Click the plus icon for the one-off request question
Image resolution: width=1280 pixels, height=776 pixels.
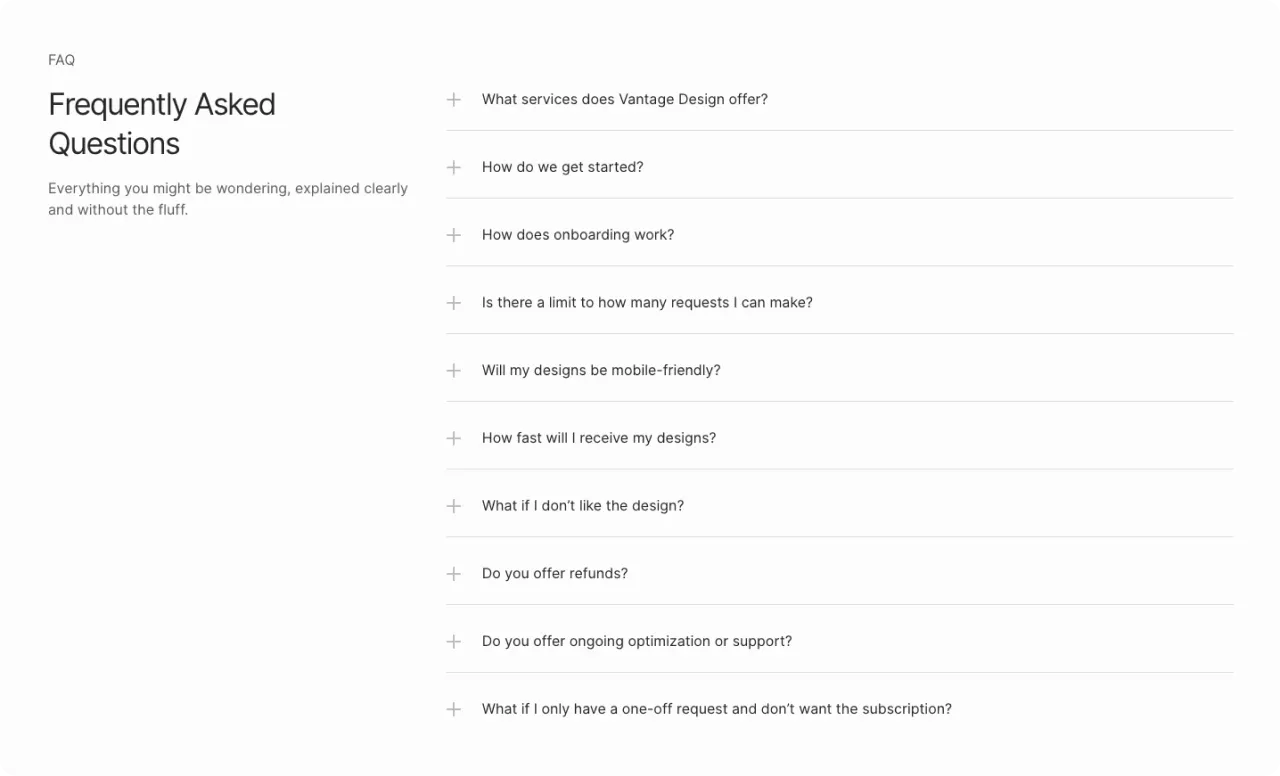[x=454, y=709]
